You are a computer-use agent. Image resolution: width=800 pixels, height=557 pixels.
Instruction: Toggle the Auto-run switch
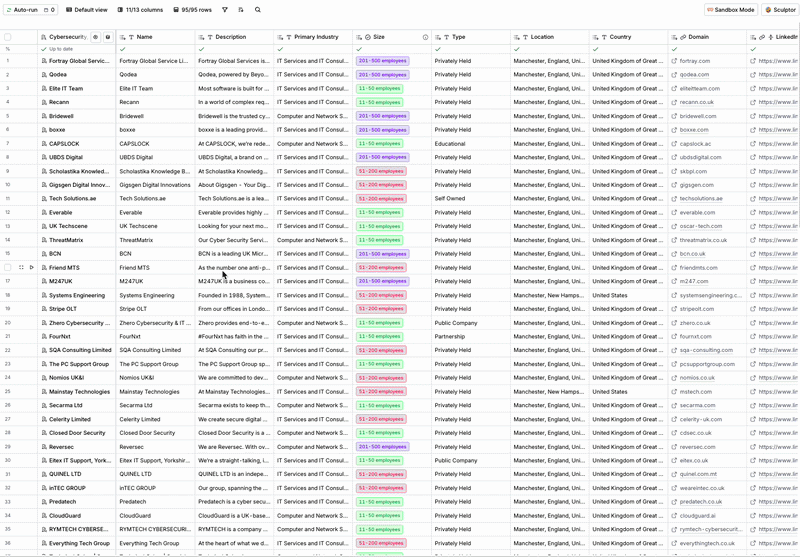(x=22, y=10)
